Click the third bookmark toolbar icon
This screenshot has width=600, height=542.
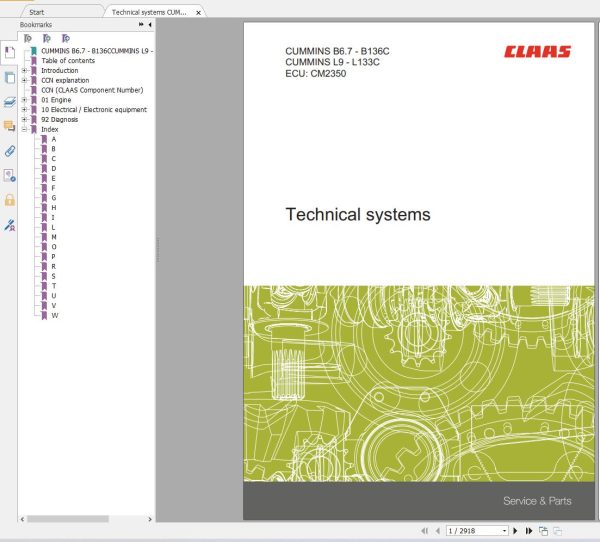(x=66, y=38)
